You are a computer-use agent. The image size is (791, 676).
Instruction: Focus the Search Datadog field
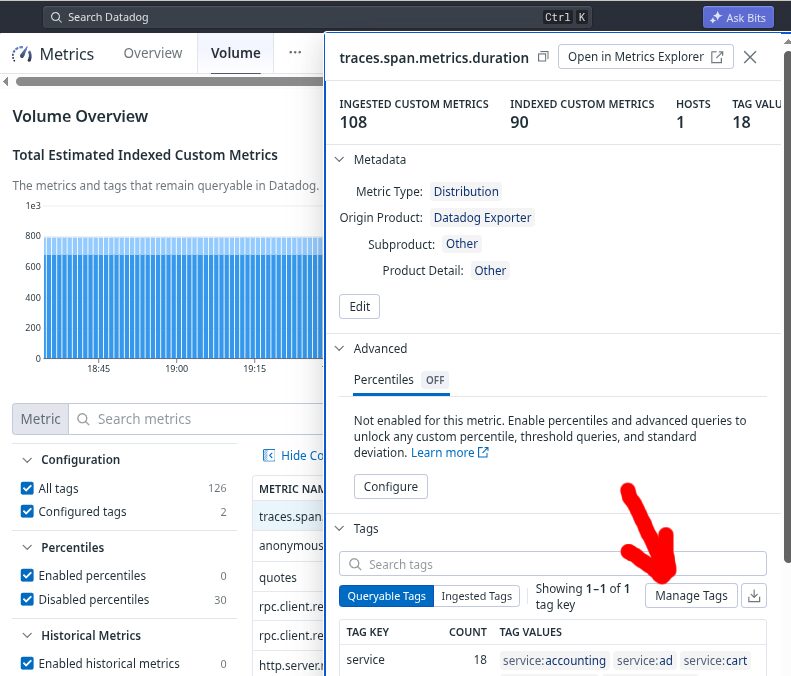tap(318, 17)
